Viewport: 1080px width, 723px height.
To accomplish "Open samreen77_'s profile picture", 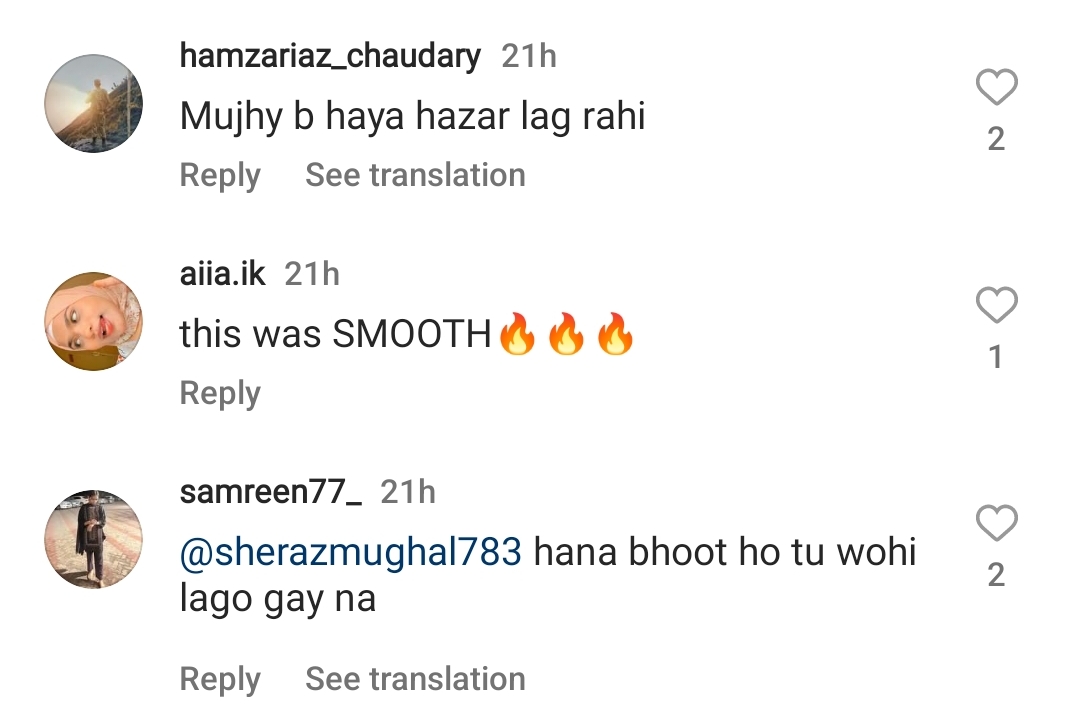I will click(x=94, y=539).
